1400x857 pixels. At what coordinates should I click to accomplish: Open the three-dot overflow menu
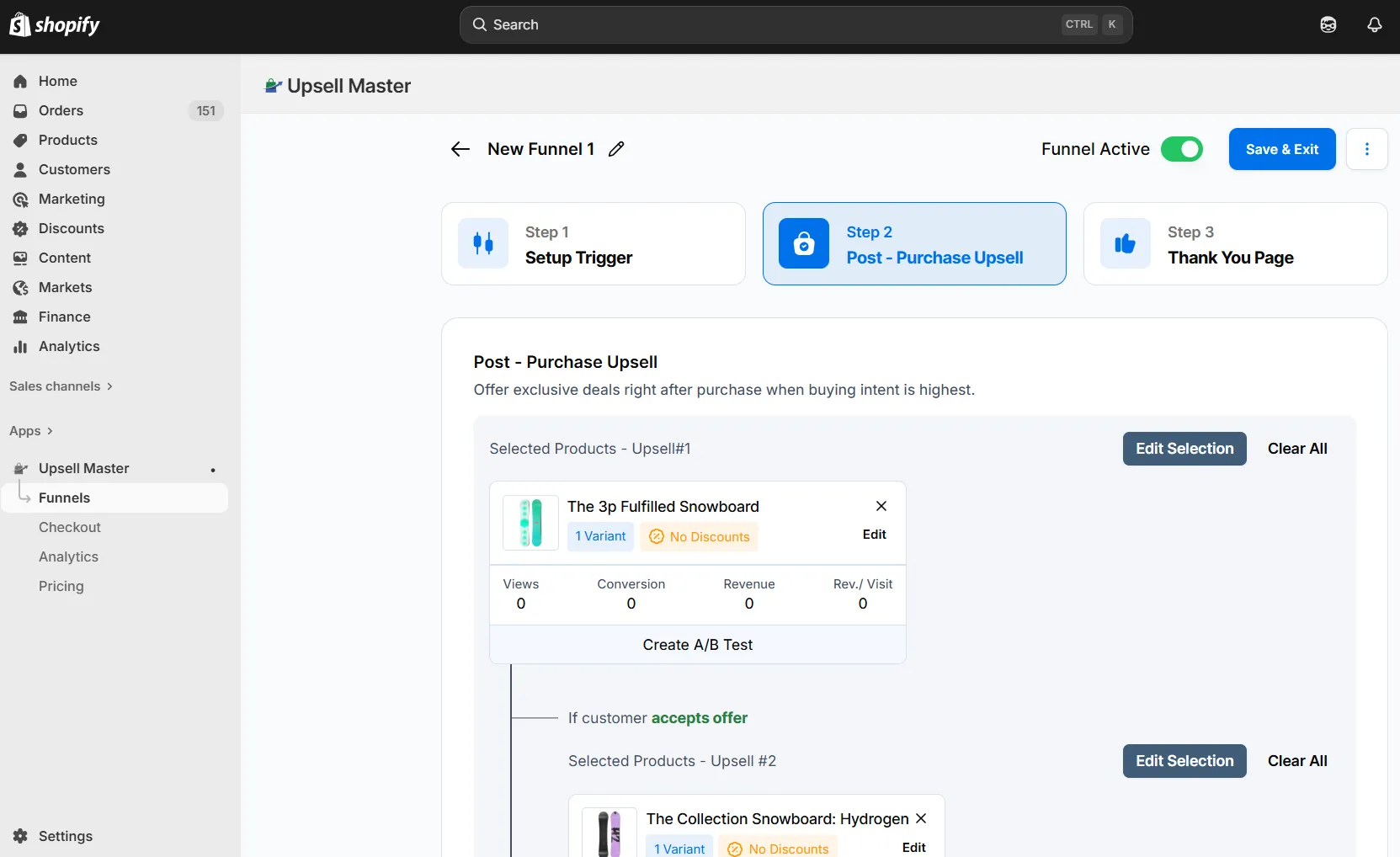click(x=1367, y=149)
